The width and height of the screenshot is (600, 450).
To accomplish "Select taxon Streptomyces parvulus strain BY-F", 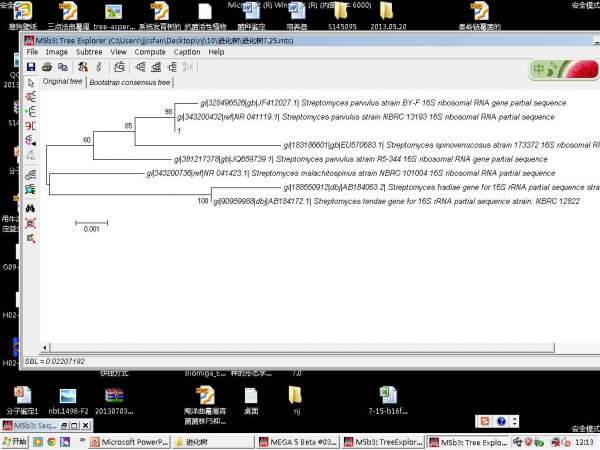I will (383, 103).
